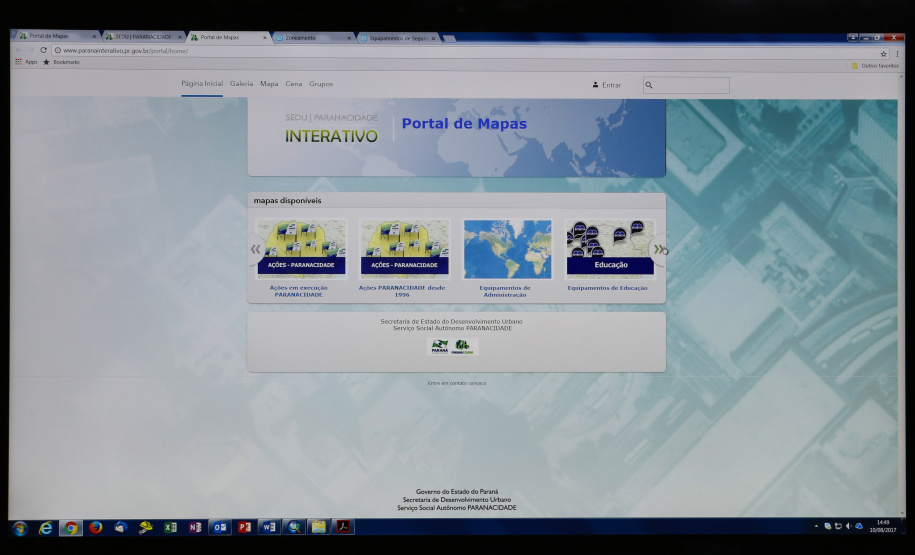Show next maps with the right carousel arrow
Image resolution: width=915 pixels, height=555 pixels.
659,250
